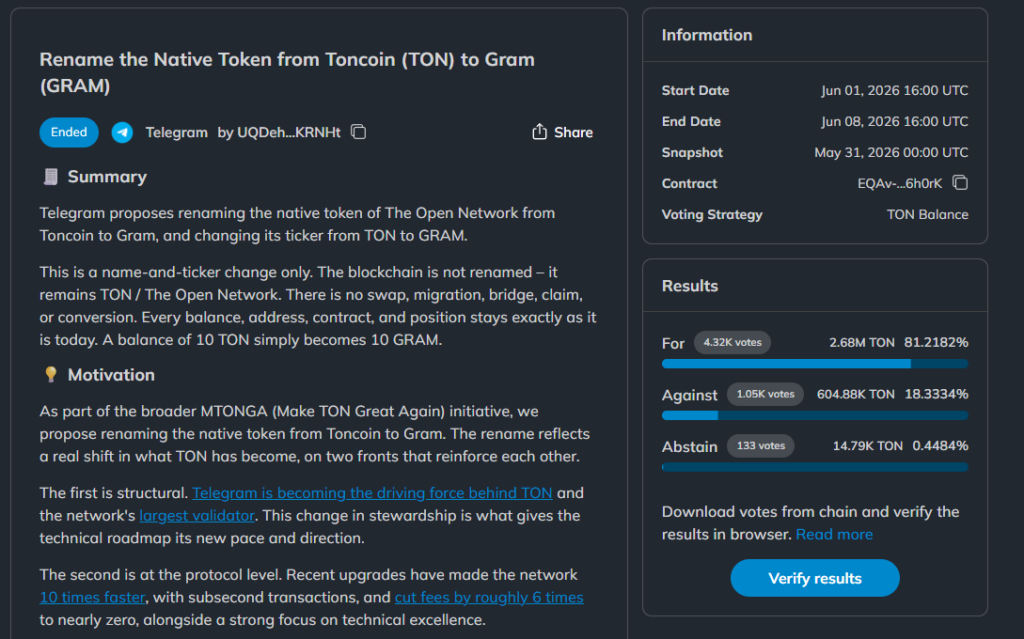Copy the proposer address UQDeh...KRNHt

tap(359, 132)
